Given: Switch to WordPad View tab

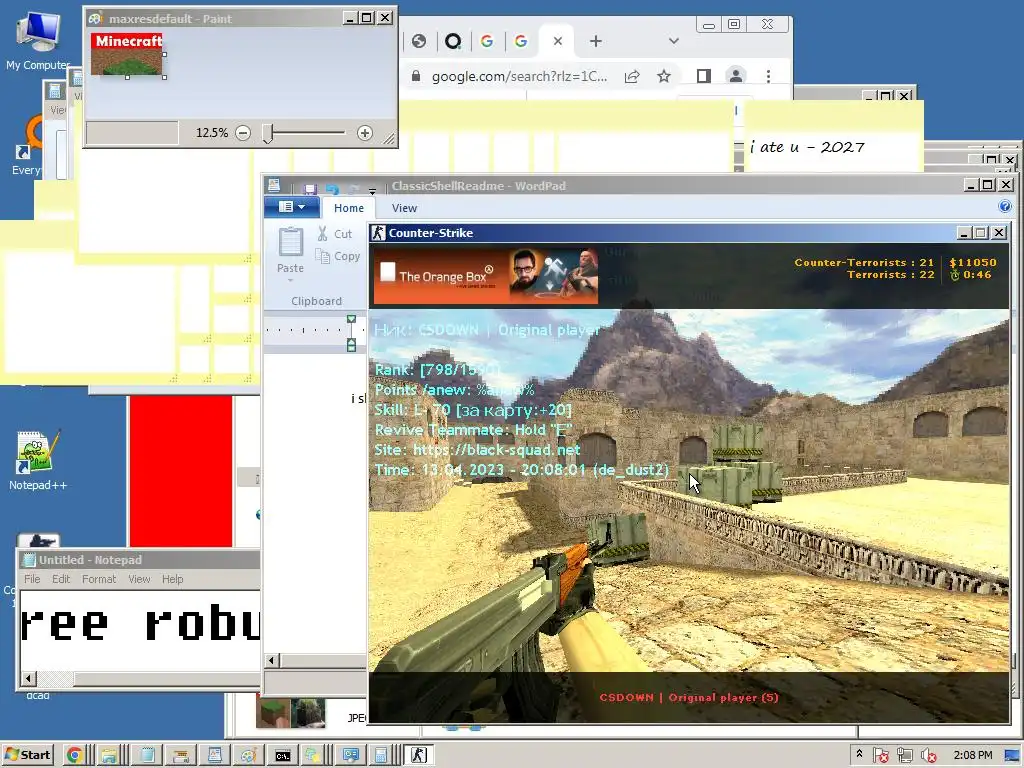Looking at the screenshot, I should [x=404, y=208].
